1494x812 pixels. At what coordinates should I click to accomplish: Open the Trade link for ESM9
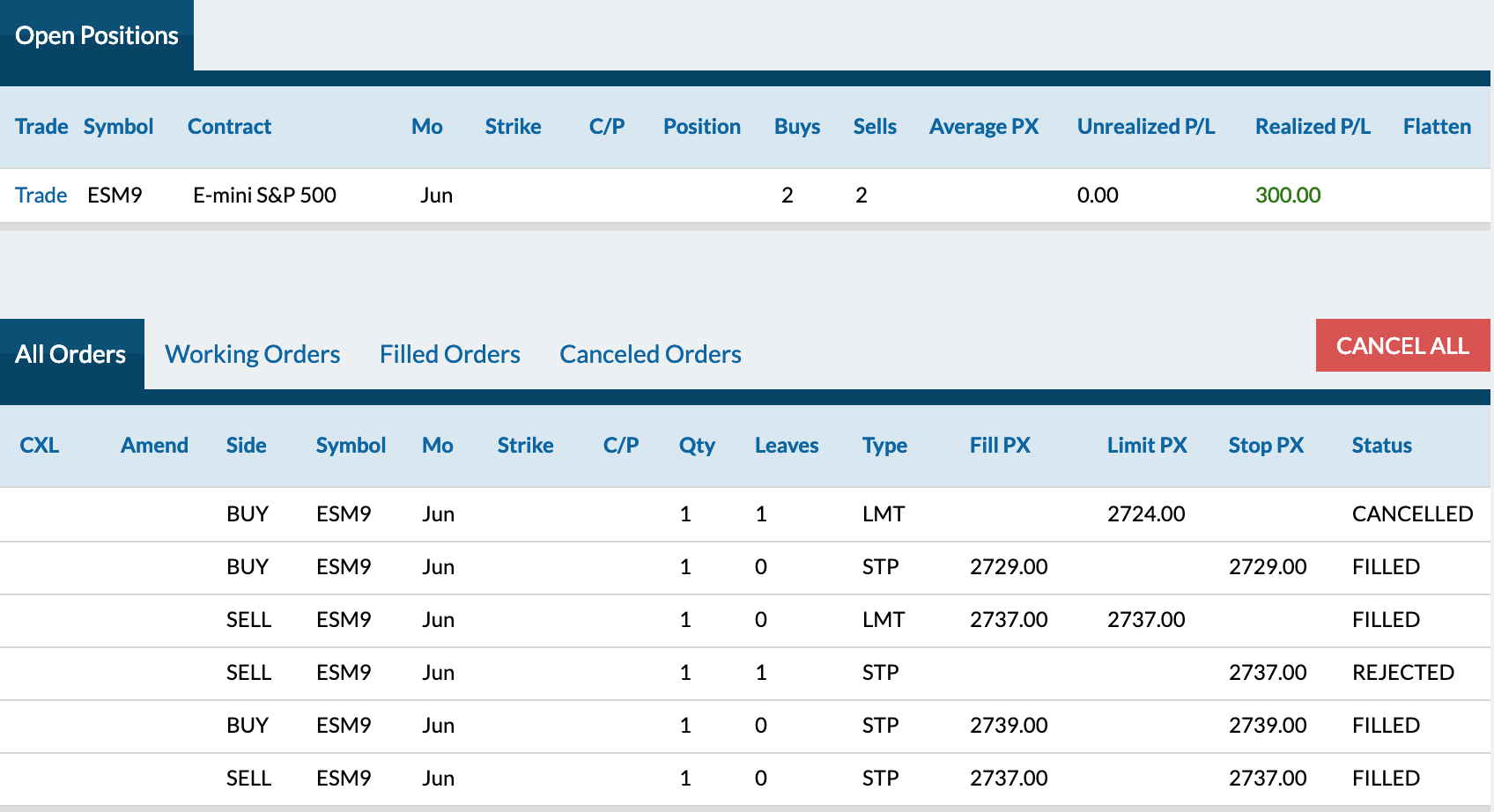point(41,195)
